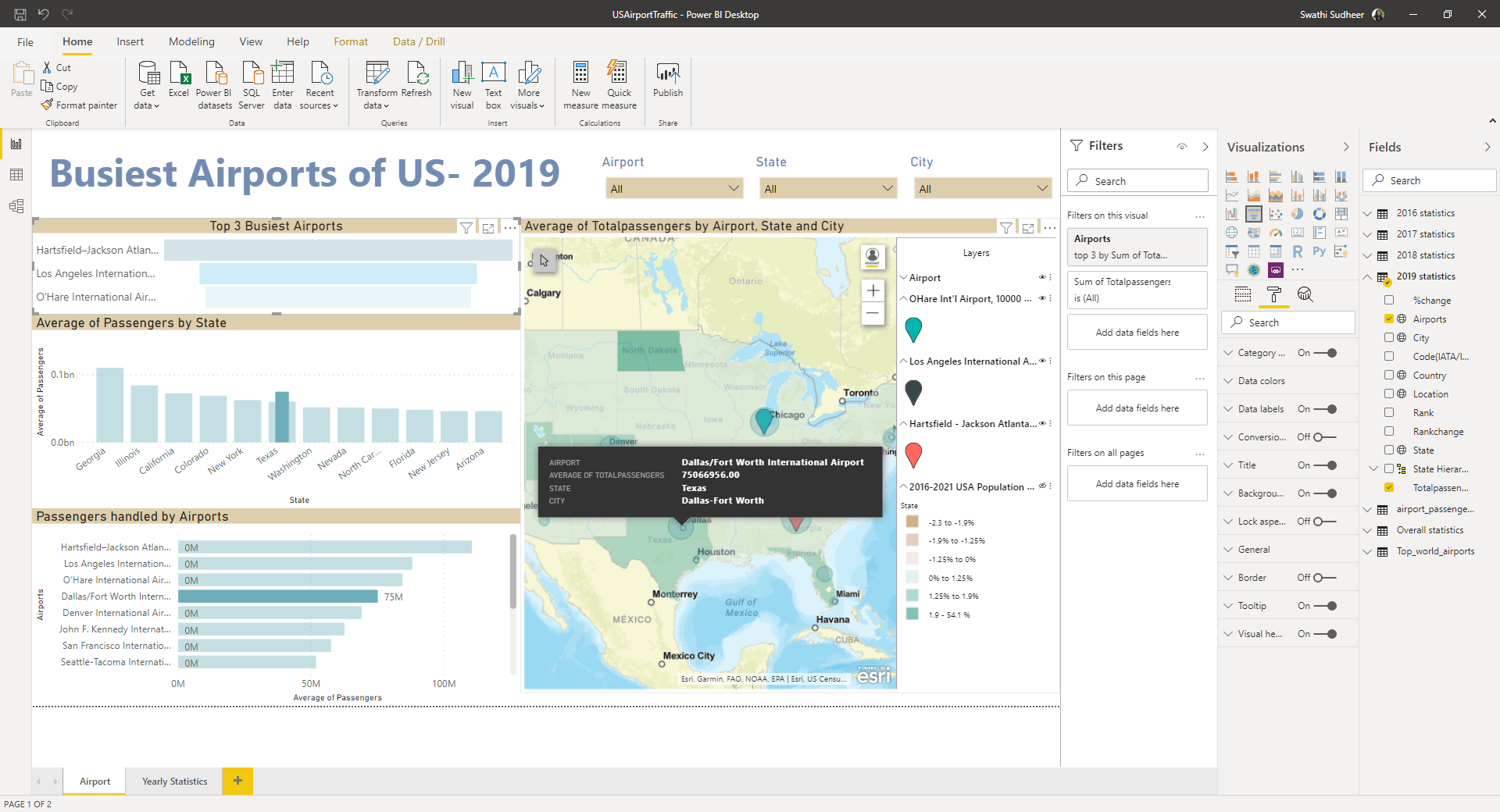Hide the OHare Int'l Airport map layer
The image size is (1500, 812).
point(1041,298)
